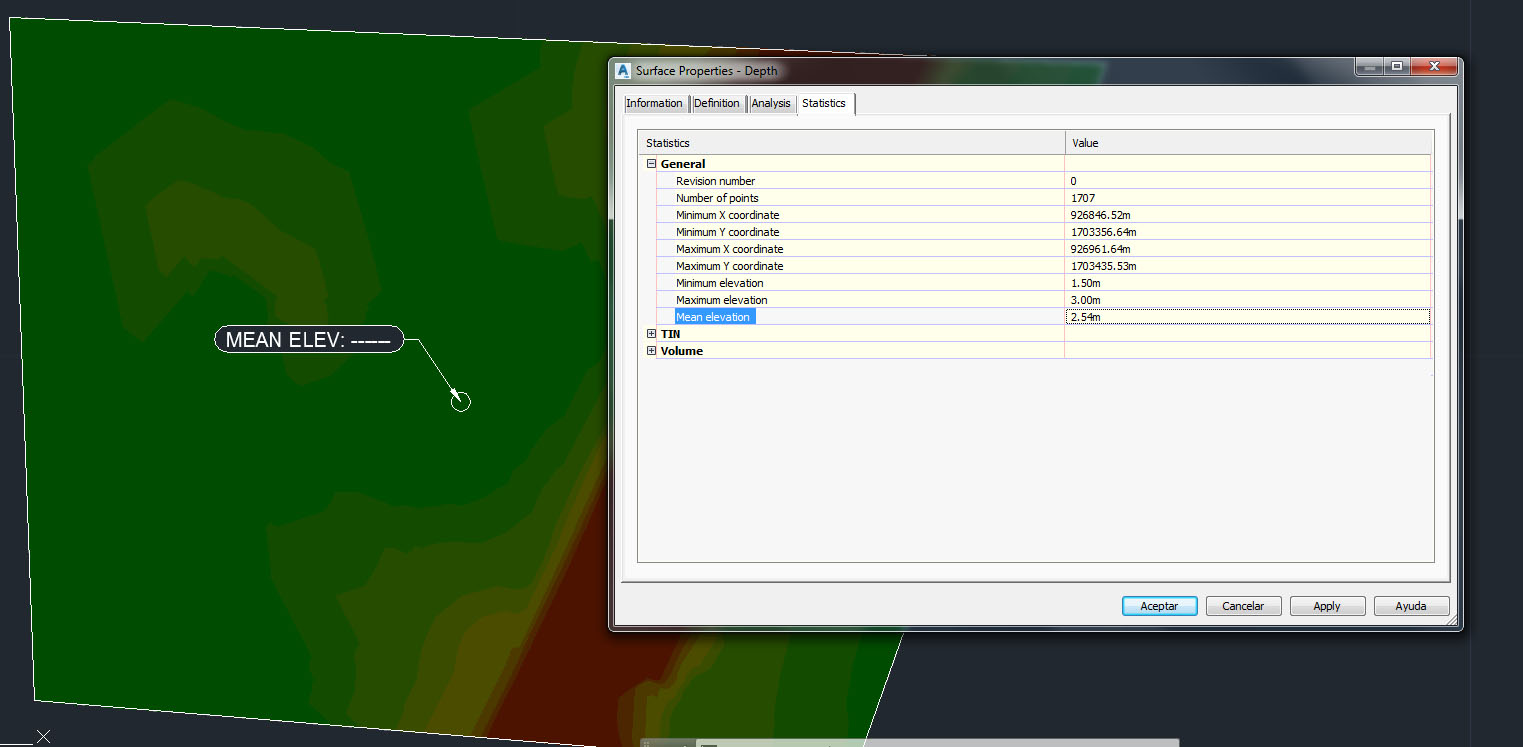Select the Number of points row
Viewport: 1523px width, 747px height.
coord(1043,198)
